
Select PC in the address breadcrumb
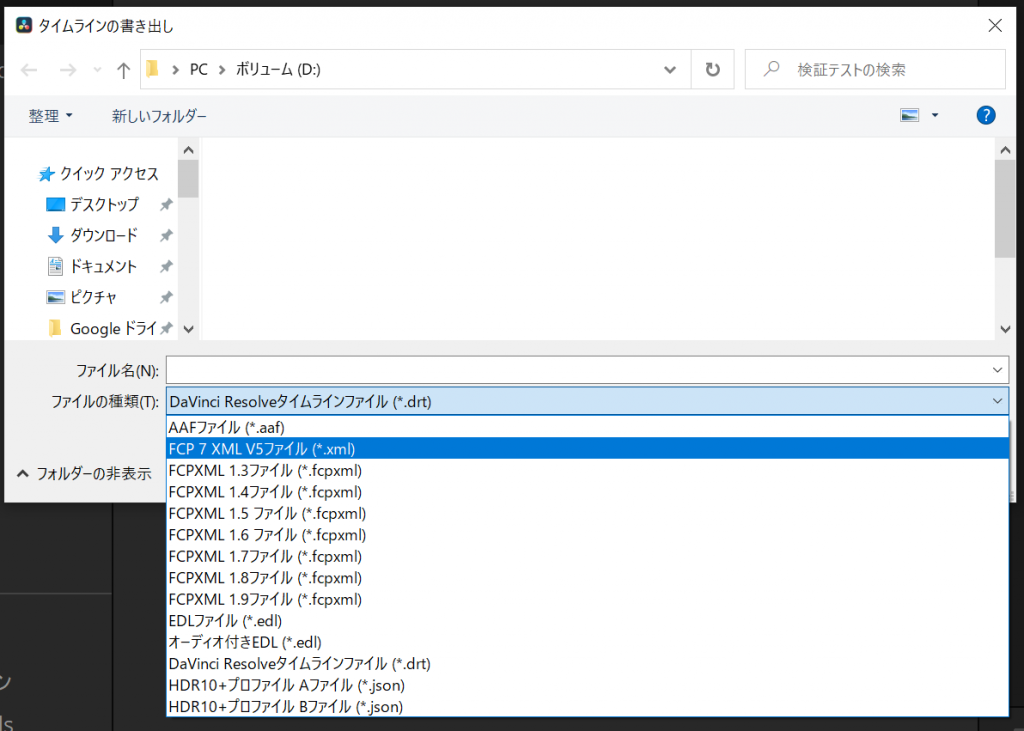tap(199, 69)
